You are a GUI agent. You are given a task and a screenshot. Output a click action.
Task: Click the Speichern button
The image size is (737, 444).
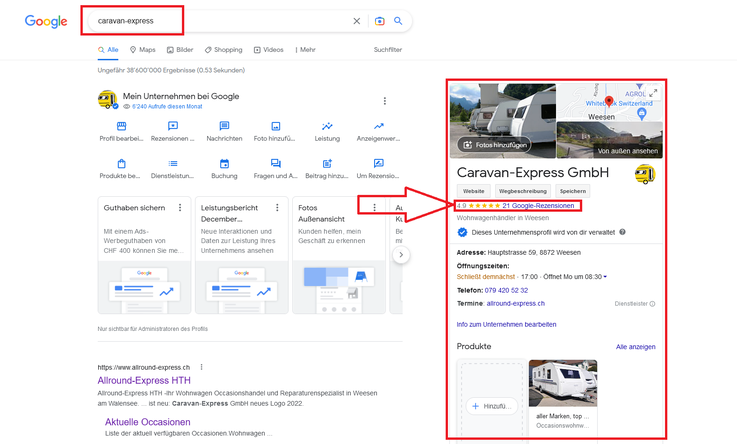(572, 191)
